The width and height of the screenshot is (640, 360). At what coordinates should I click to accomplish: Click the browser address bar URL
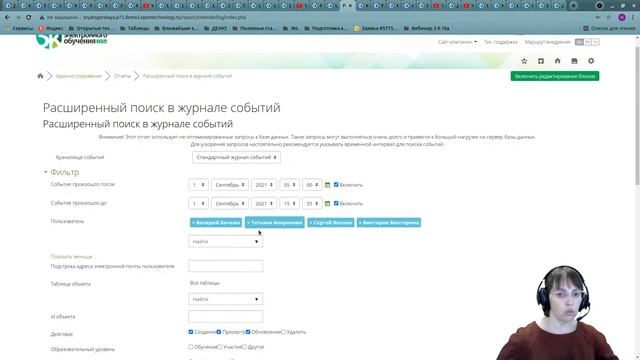pyautogui.click(x=164, y=18)
